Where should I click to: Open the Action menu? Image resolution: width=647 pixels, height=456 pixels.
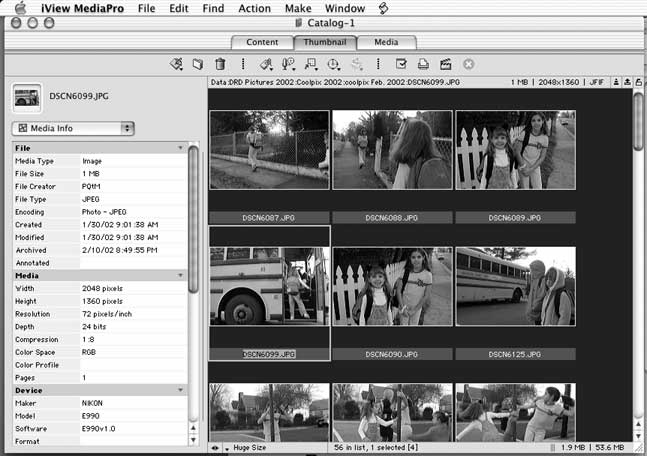pyautogui.click(x=255, y=8)
